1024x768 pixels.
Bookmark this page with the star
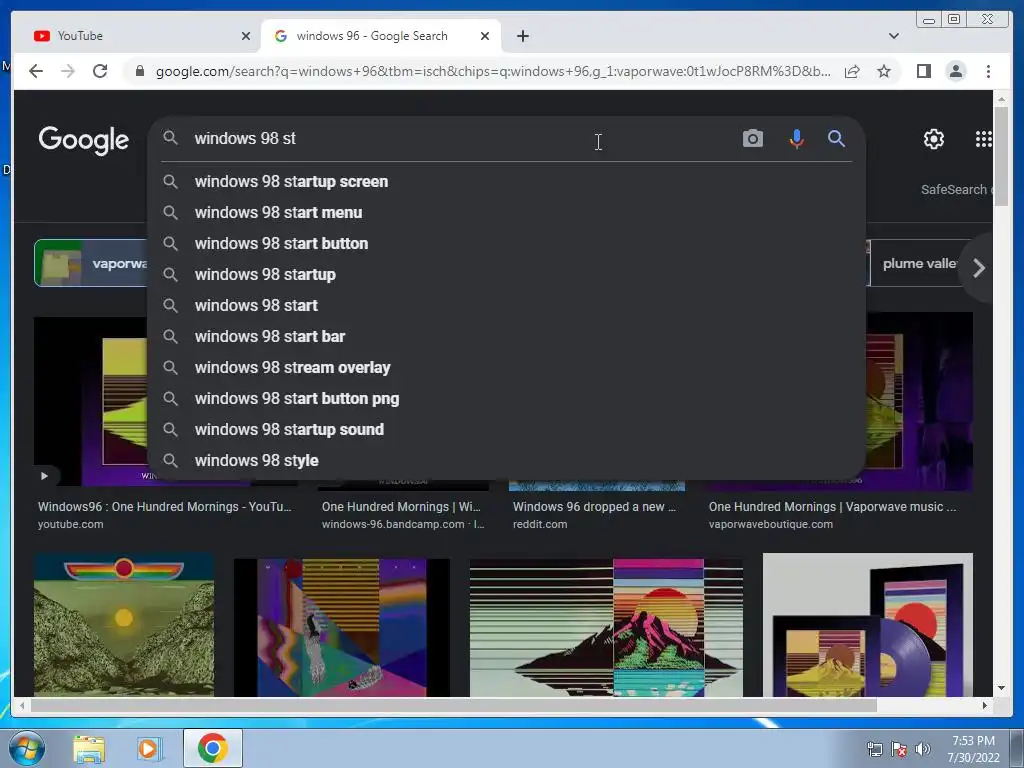coord(884,71)
